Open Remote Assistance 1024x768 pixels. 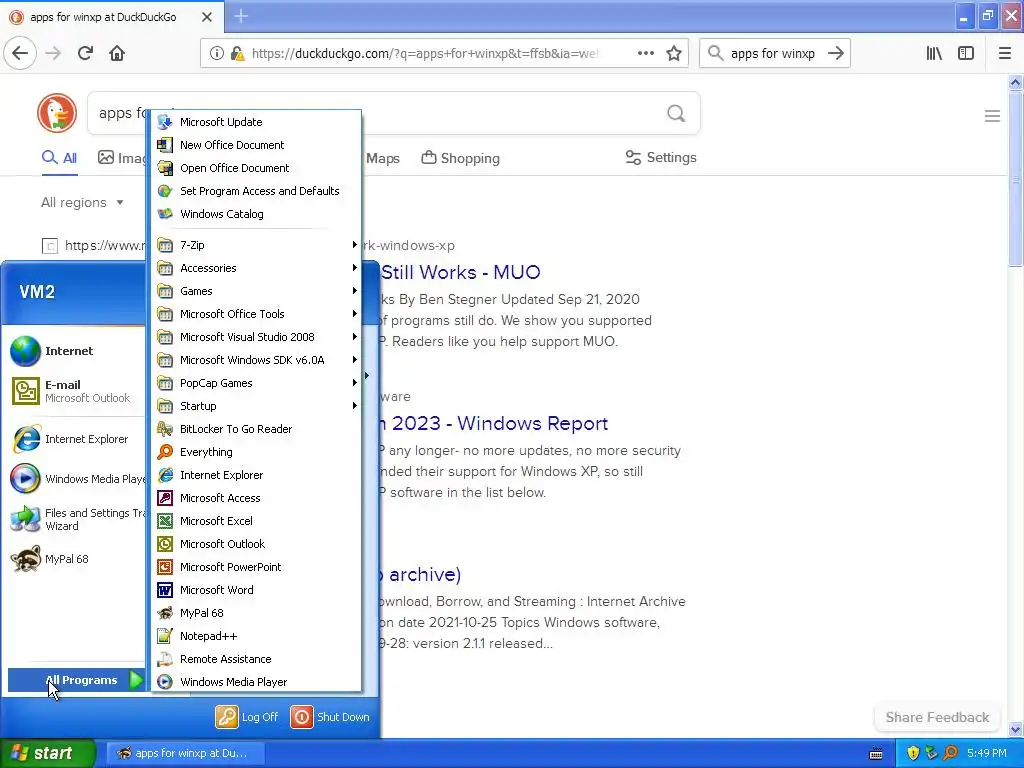pos(256,659)
